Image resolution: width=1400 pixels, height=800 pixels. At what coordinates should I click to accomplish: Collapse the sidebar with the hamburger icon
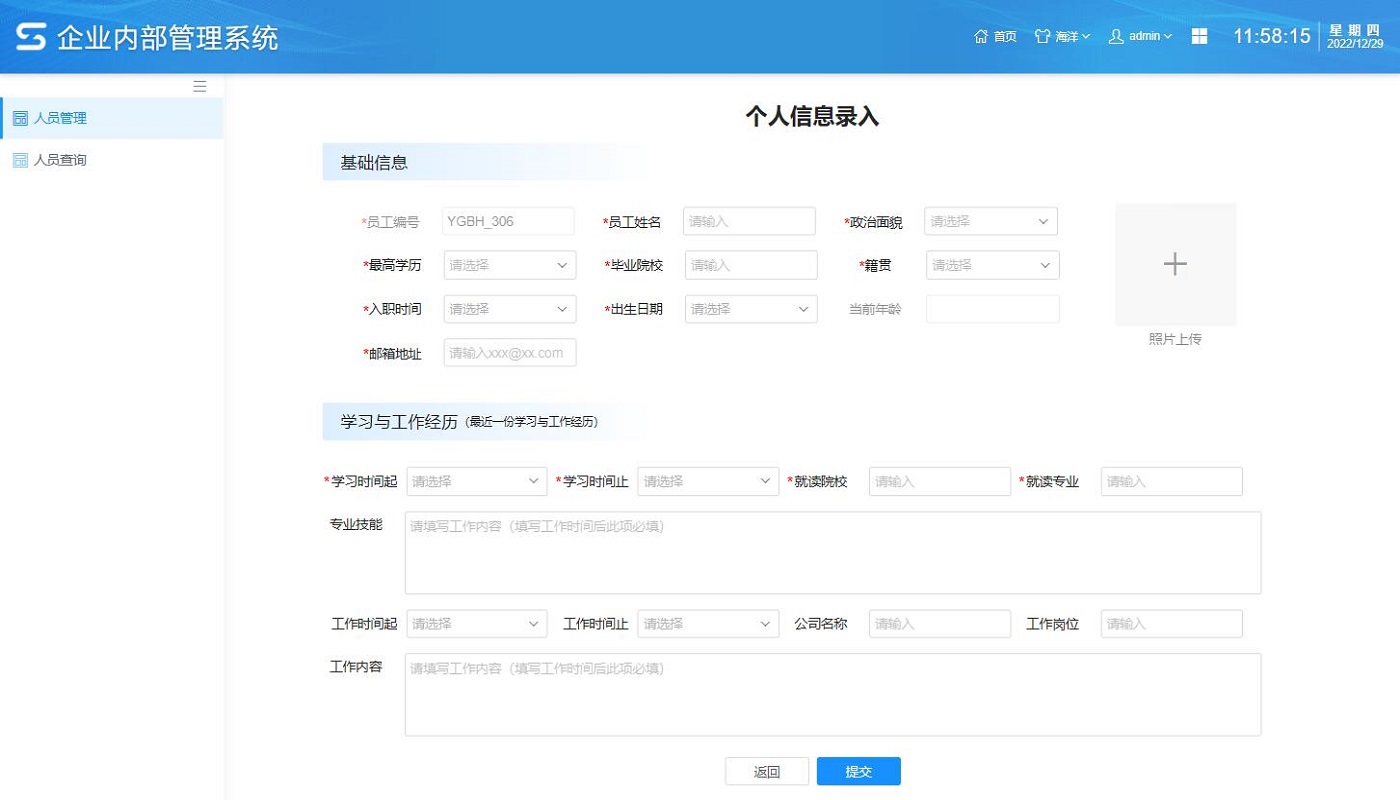click(199, 86)
